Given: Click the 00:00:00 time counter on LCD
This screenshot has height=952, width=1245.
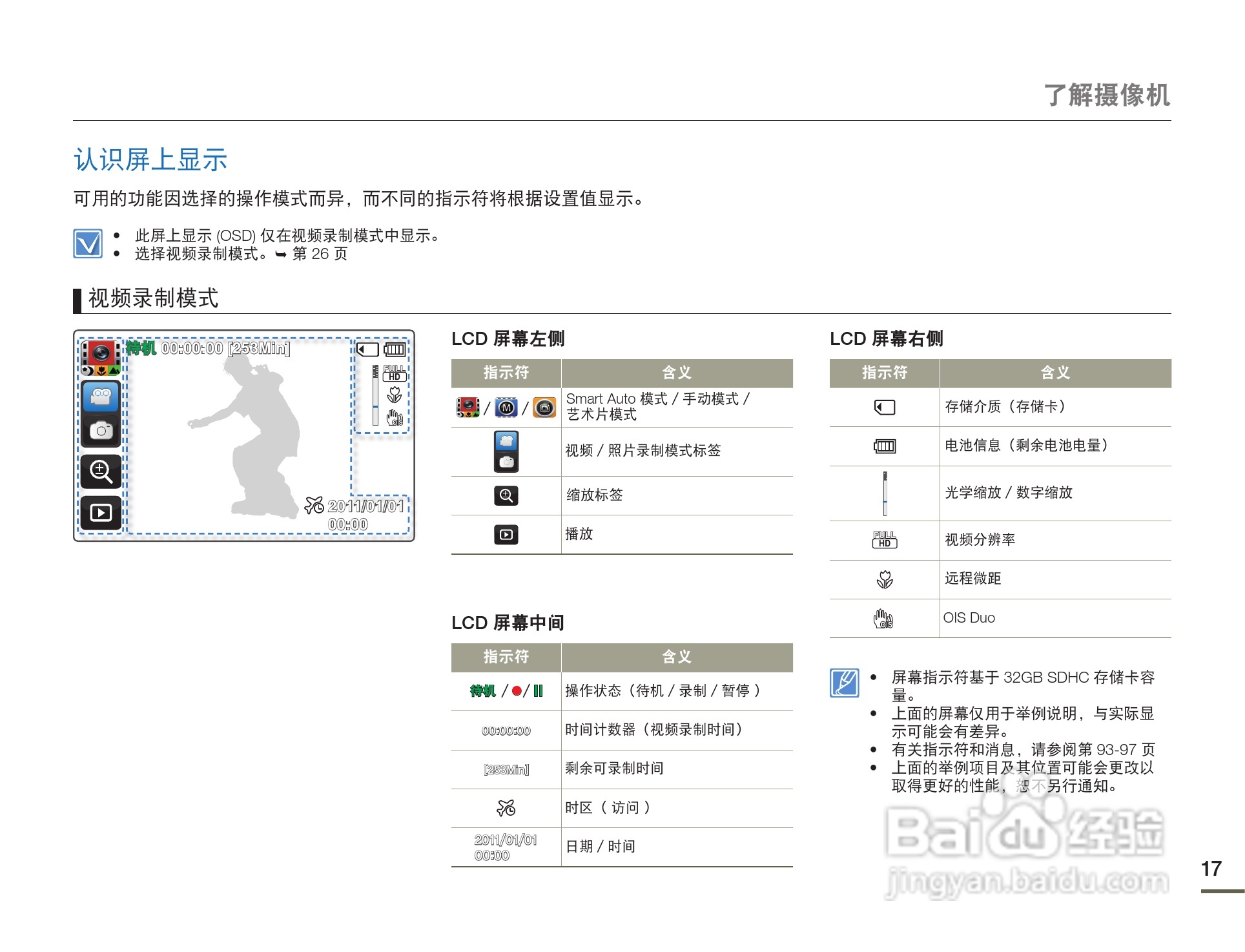Looking at the screenshot, I should [192, 349].
